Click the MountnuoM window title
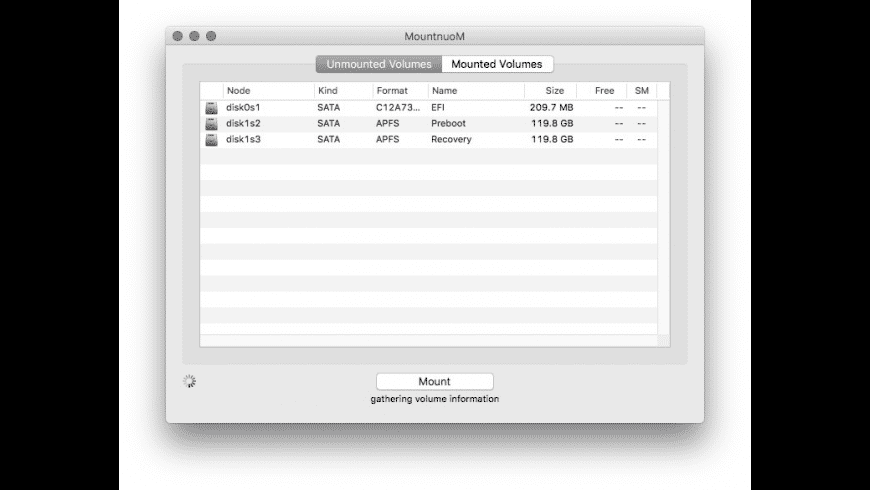Viewport: 870px width, 490px height. pyautogui.click(x=434, y=37)
